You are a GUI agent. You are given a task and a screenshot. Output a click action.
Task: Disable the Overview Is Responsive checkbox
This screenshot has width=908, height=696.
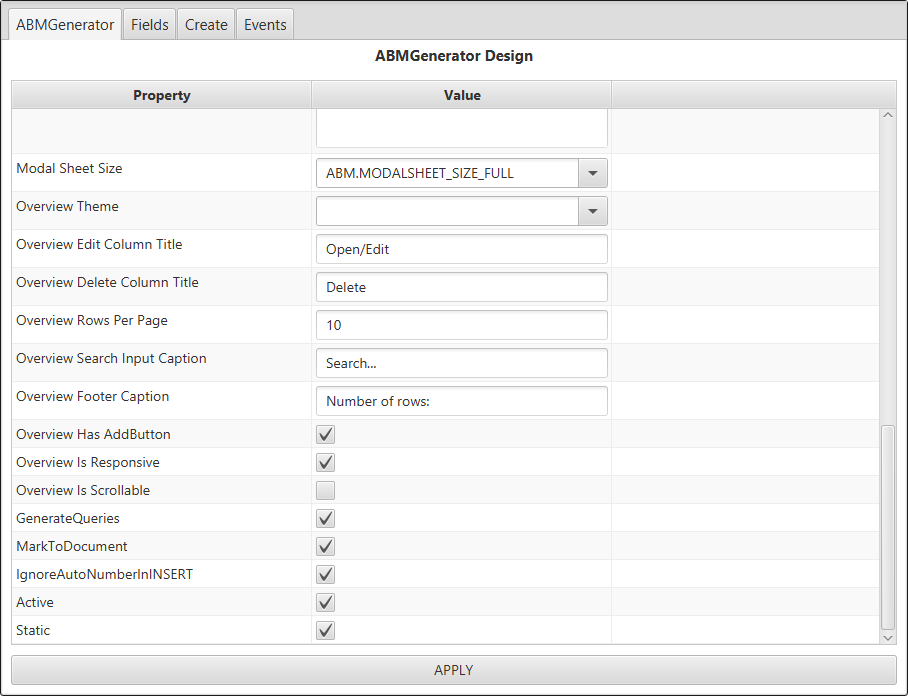pyautogui.click(x=325, y=463)
